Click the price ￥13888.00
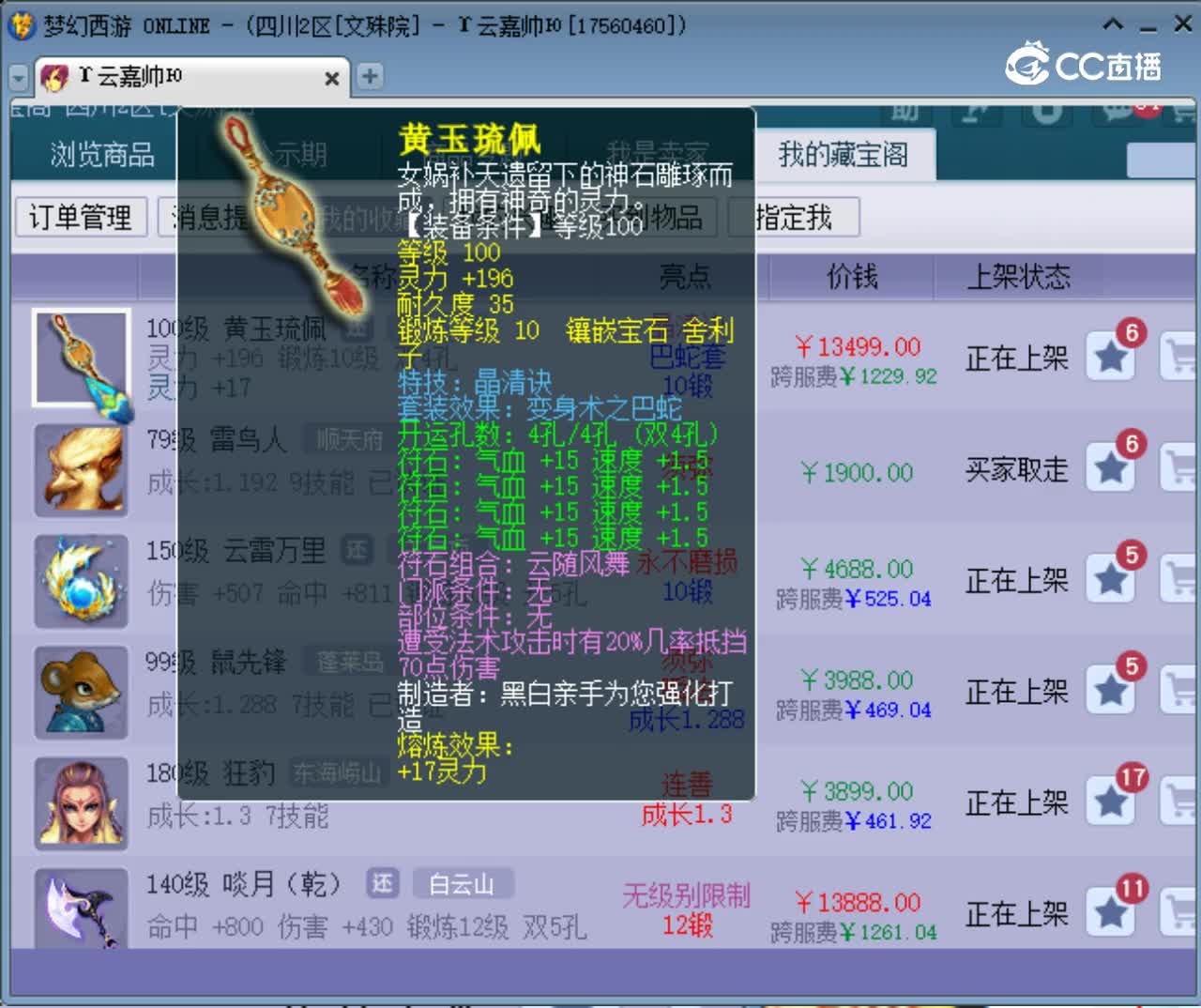Screen dimensions: 1201x1008 point(858,903)
